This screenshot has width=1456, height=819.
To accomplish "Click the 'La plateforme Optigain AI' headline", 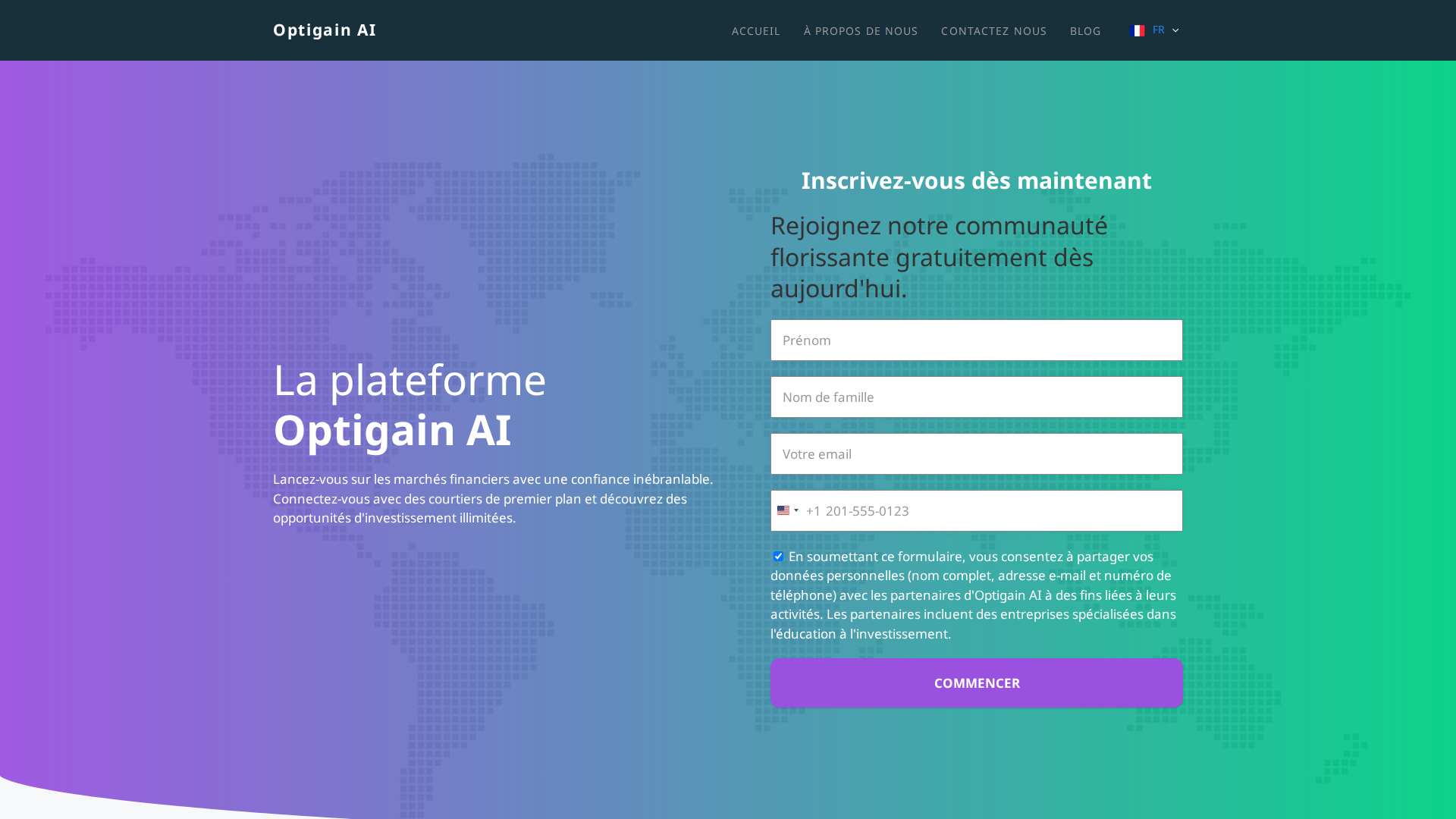I will click(409, 404).
